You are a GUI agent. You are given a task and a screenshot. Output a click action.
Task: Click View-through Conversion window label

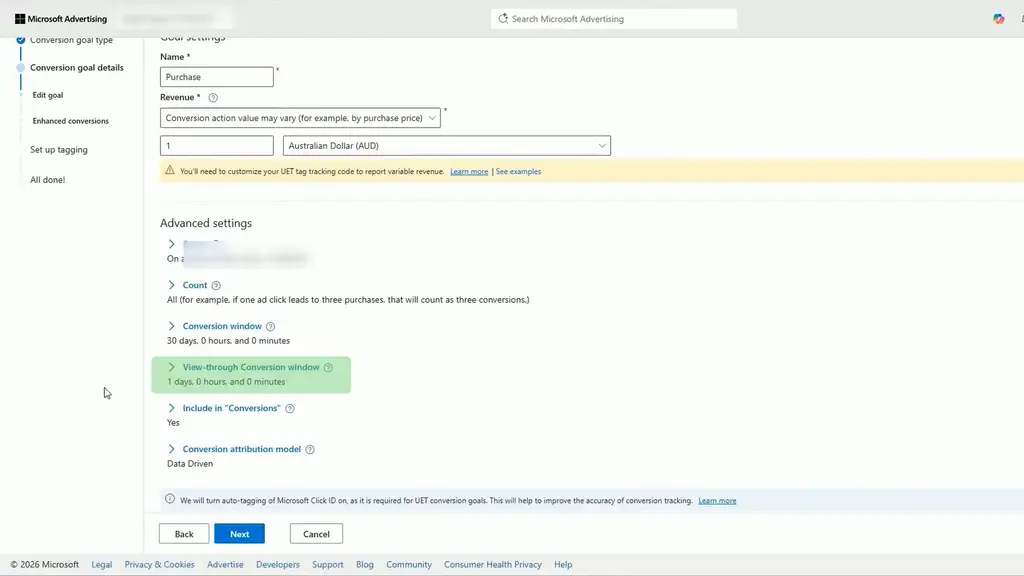click(x=251, y=368)
